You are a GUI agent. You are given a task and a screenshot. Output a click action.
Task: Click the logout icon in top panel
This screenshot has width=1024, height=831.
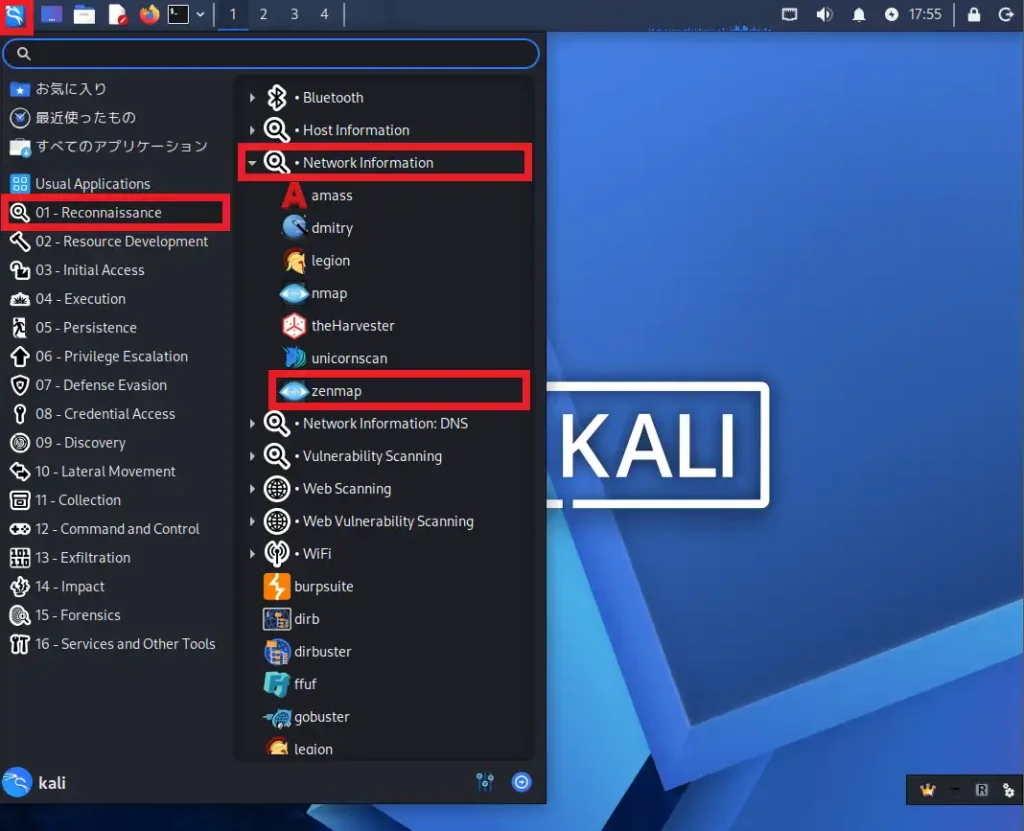point(1006,14)
